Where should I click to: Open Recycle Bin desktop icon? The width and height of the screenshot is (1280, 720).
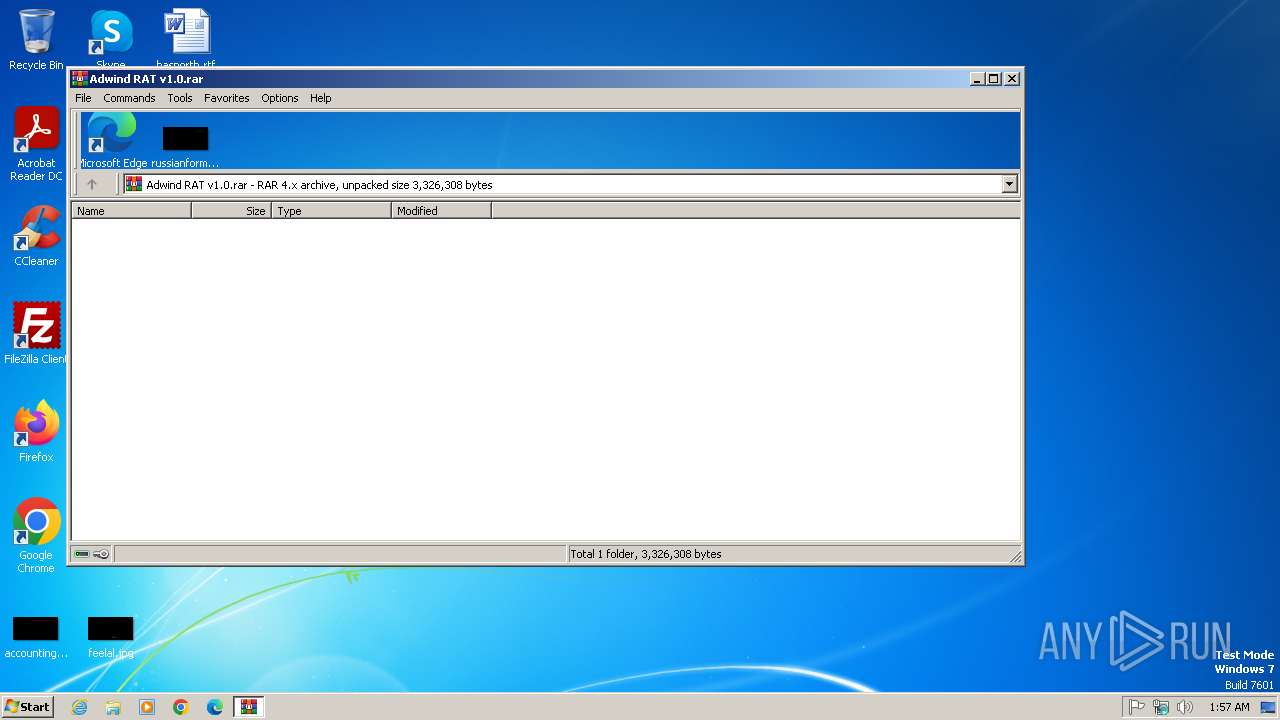point(36,40)
